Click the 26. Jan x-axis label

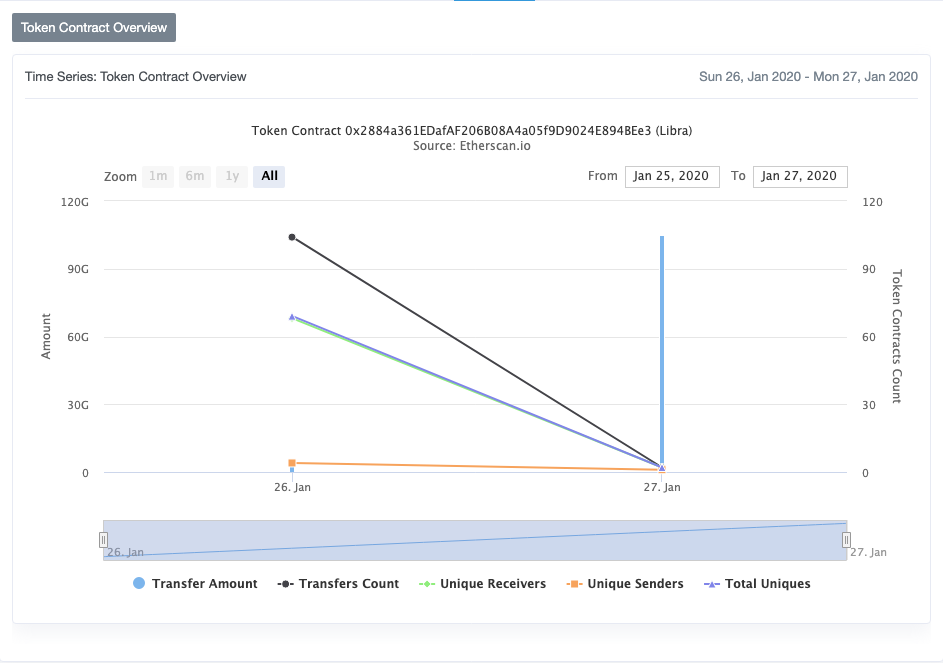(x=292, y=487)
